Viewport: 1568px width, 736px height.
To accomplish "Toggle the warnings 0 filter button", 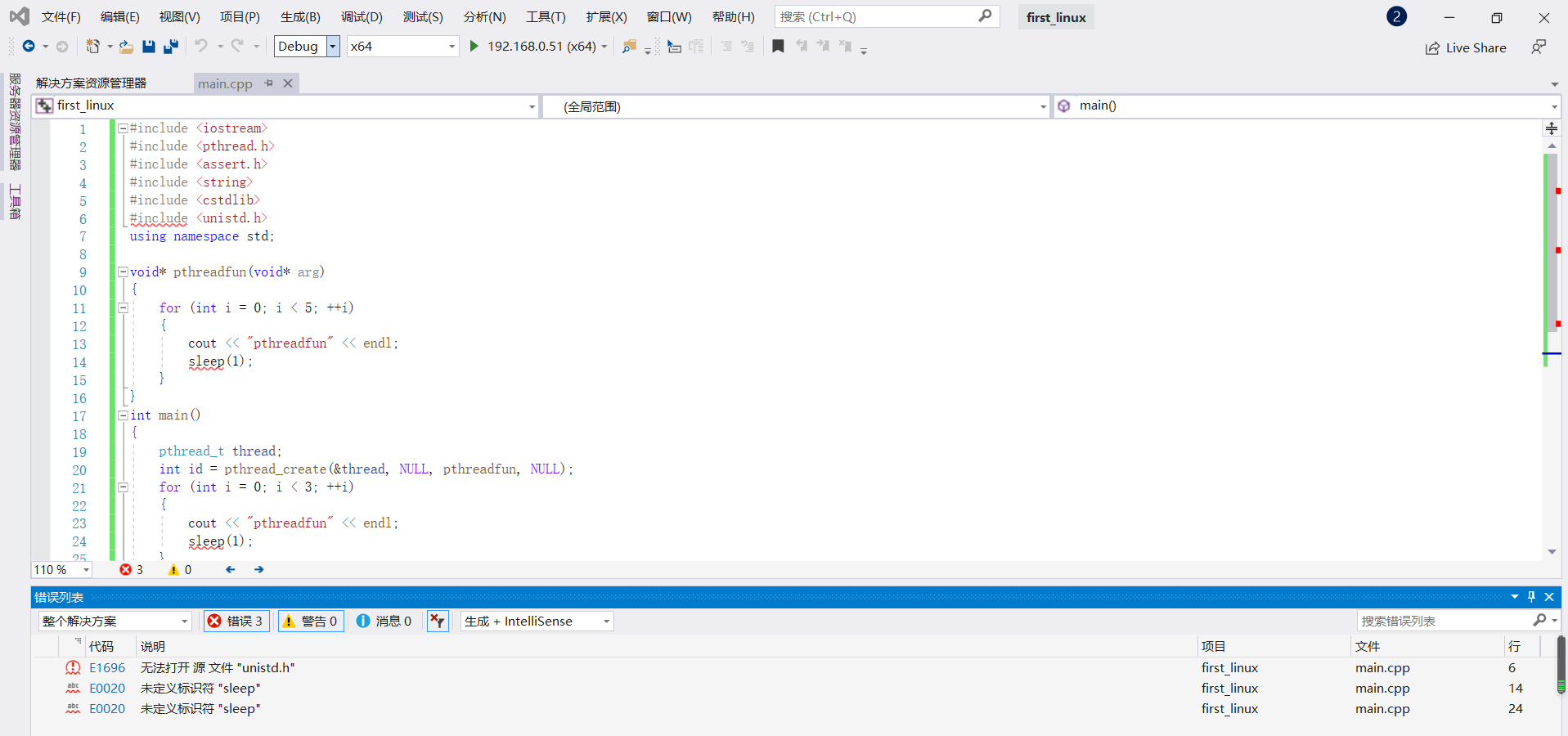I will click(x=311, y=622).
